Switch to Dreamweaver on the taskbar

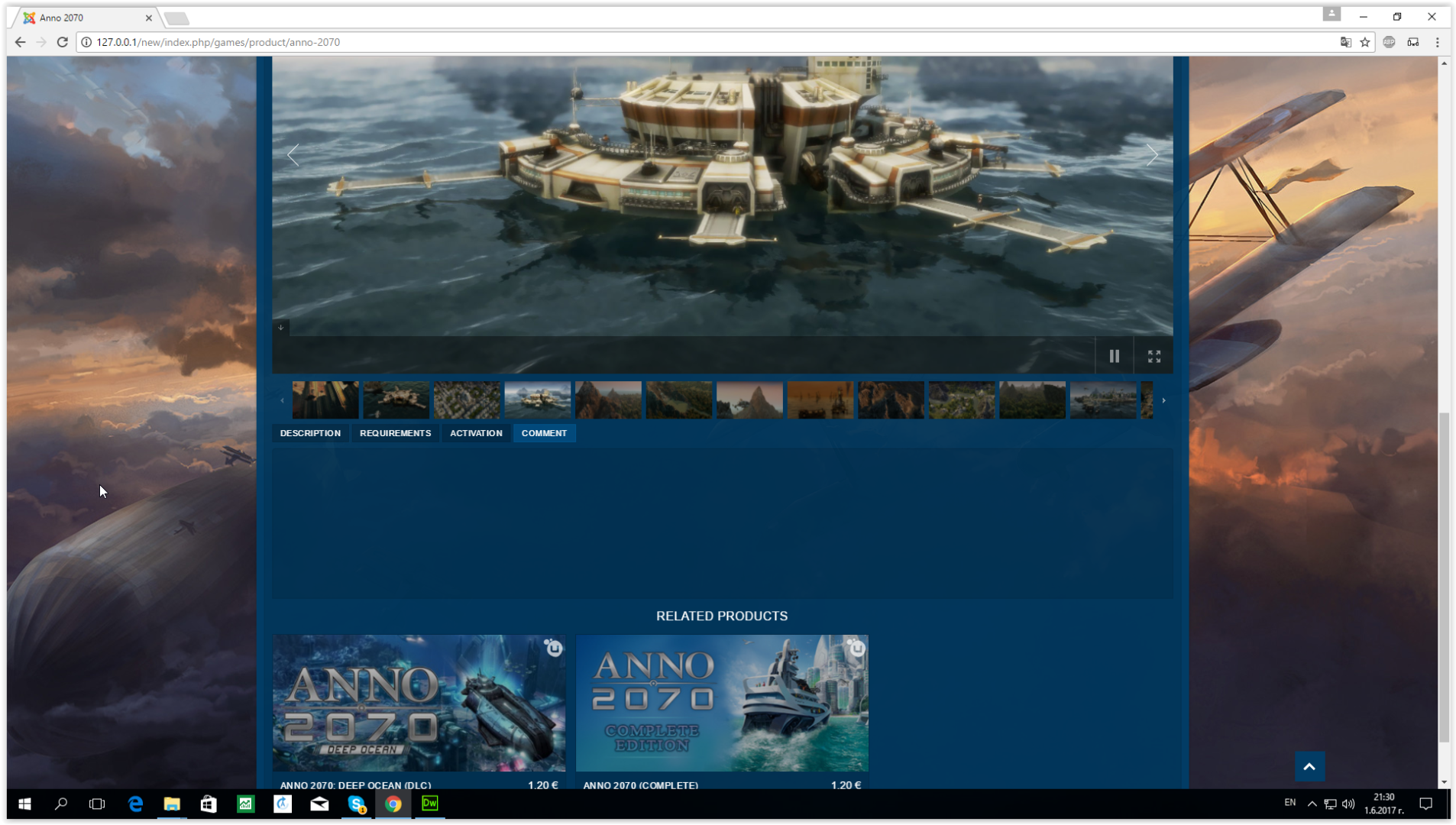click(430, 804)
